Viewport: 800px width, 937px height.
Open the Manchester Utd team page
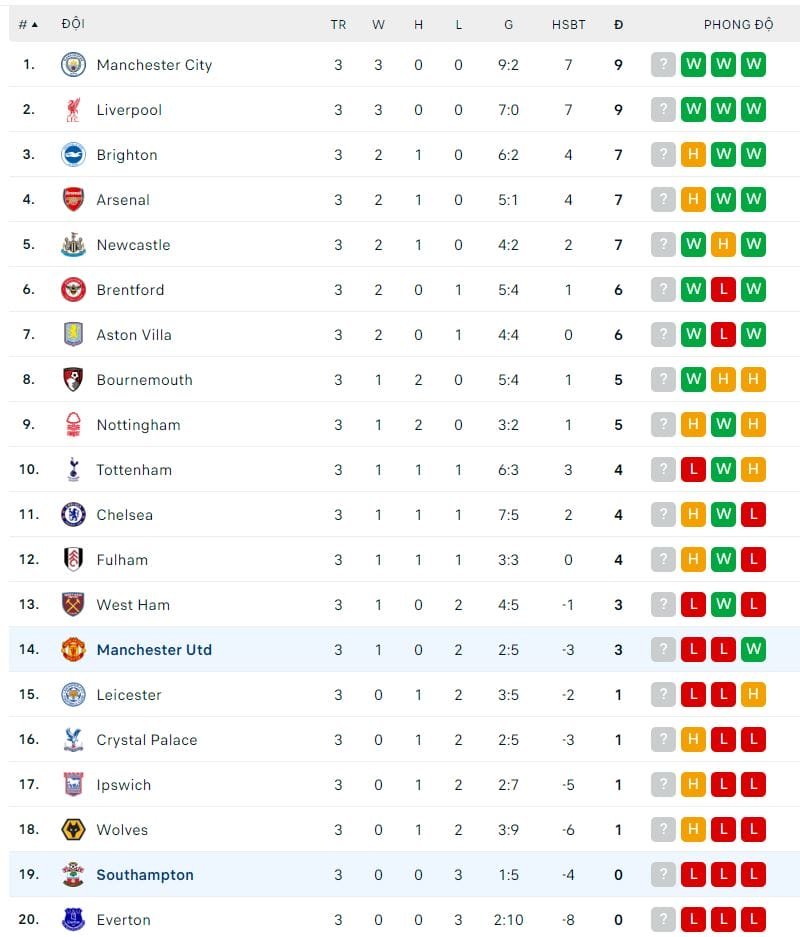154,649
